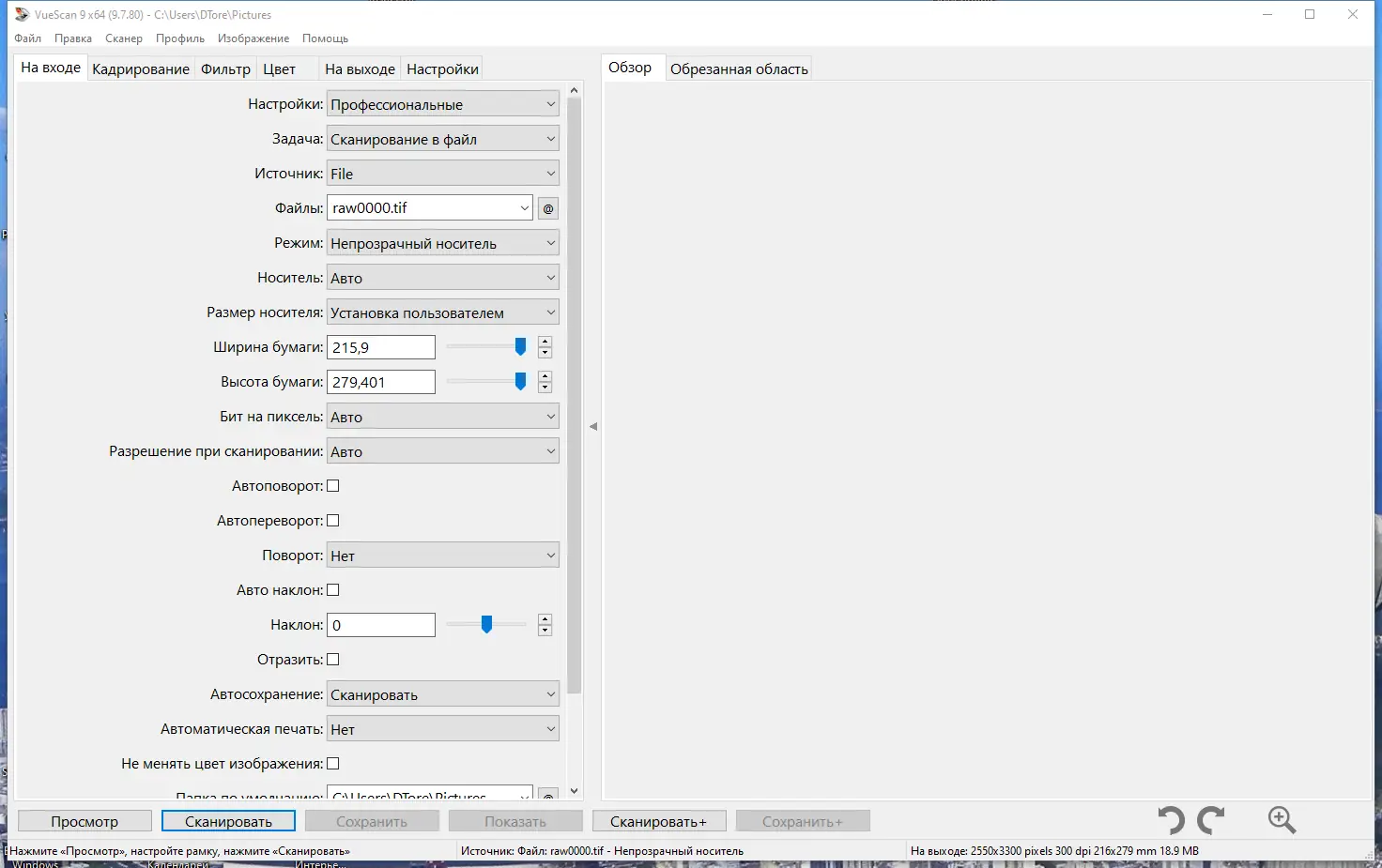This screenshot has width=1382, height=868.
Task: Enable the Автоповорот checkbox
Action: (333, 485)
